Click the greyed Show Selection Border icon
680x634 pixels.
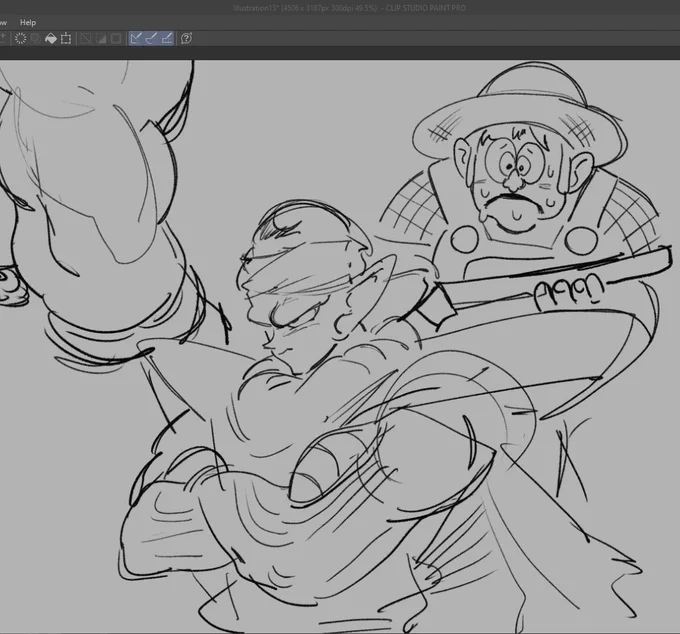[x=116, y=39]
